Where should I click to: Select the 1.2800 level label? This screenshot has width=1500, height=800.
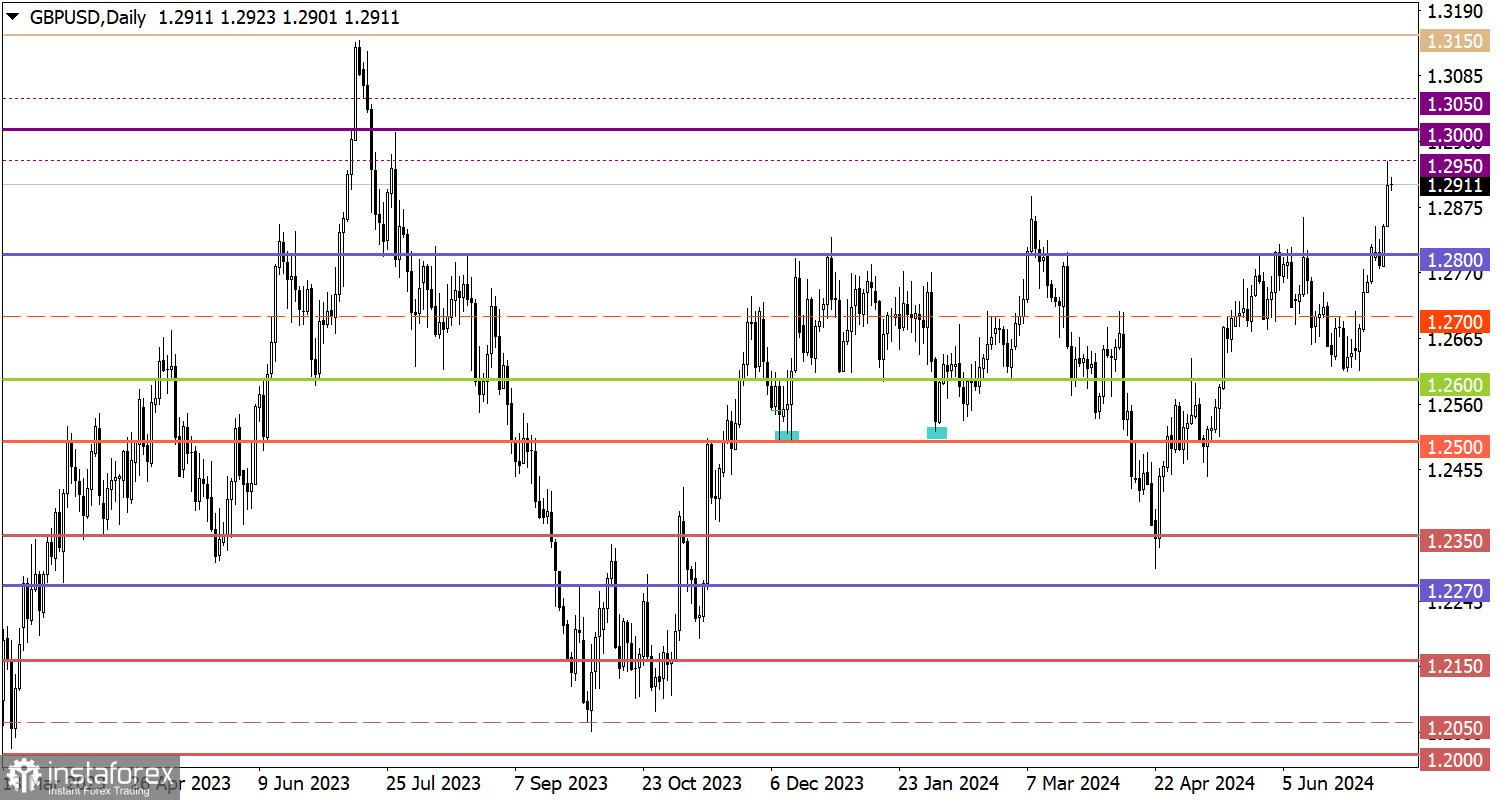1455,260
